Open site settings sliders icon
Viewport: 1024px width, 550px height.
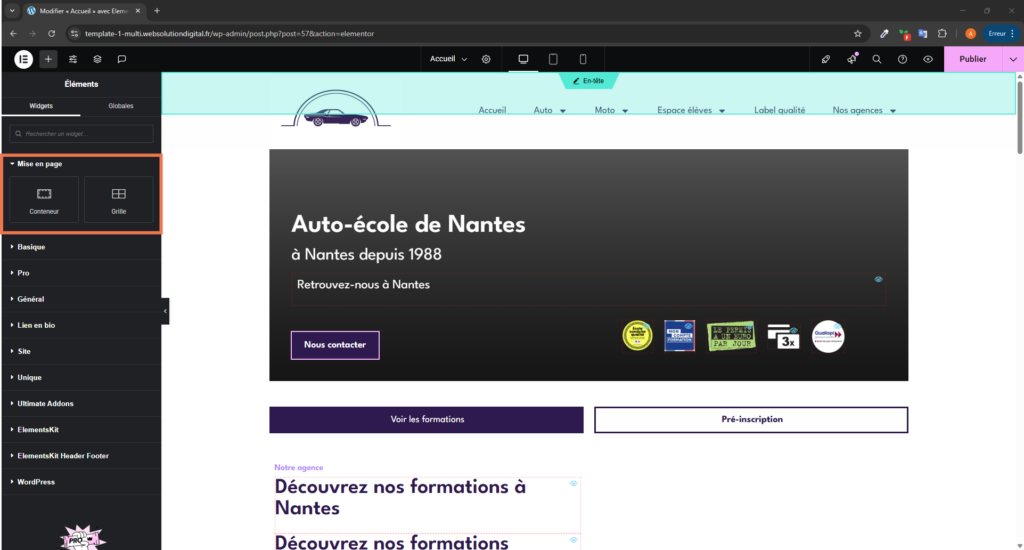pyautogui.click(x=73, y=59)
